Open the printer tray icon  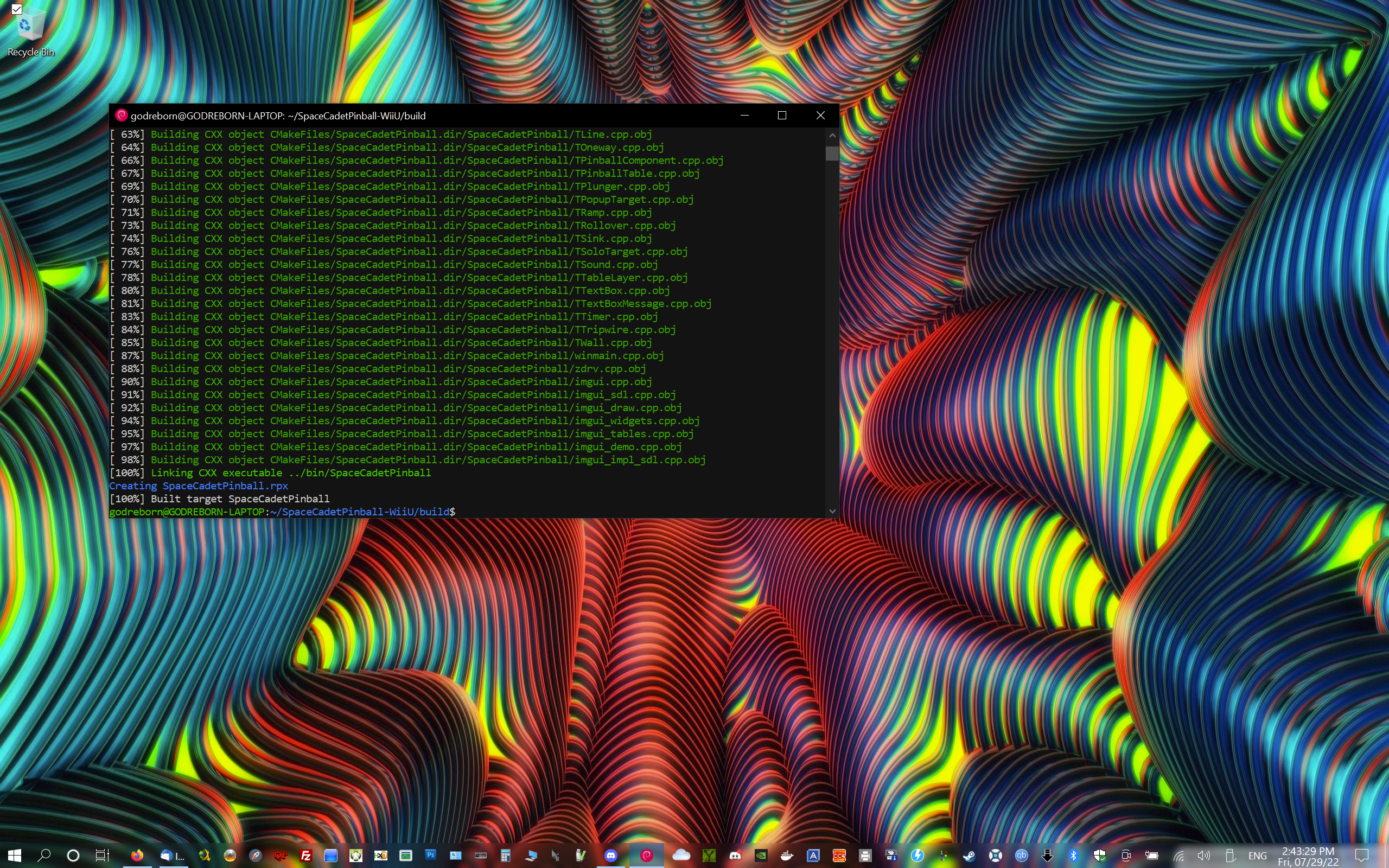coord(865,856)
